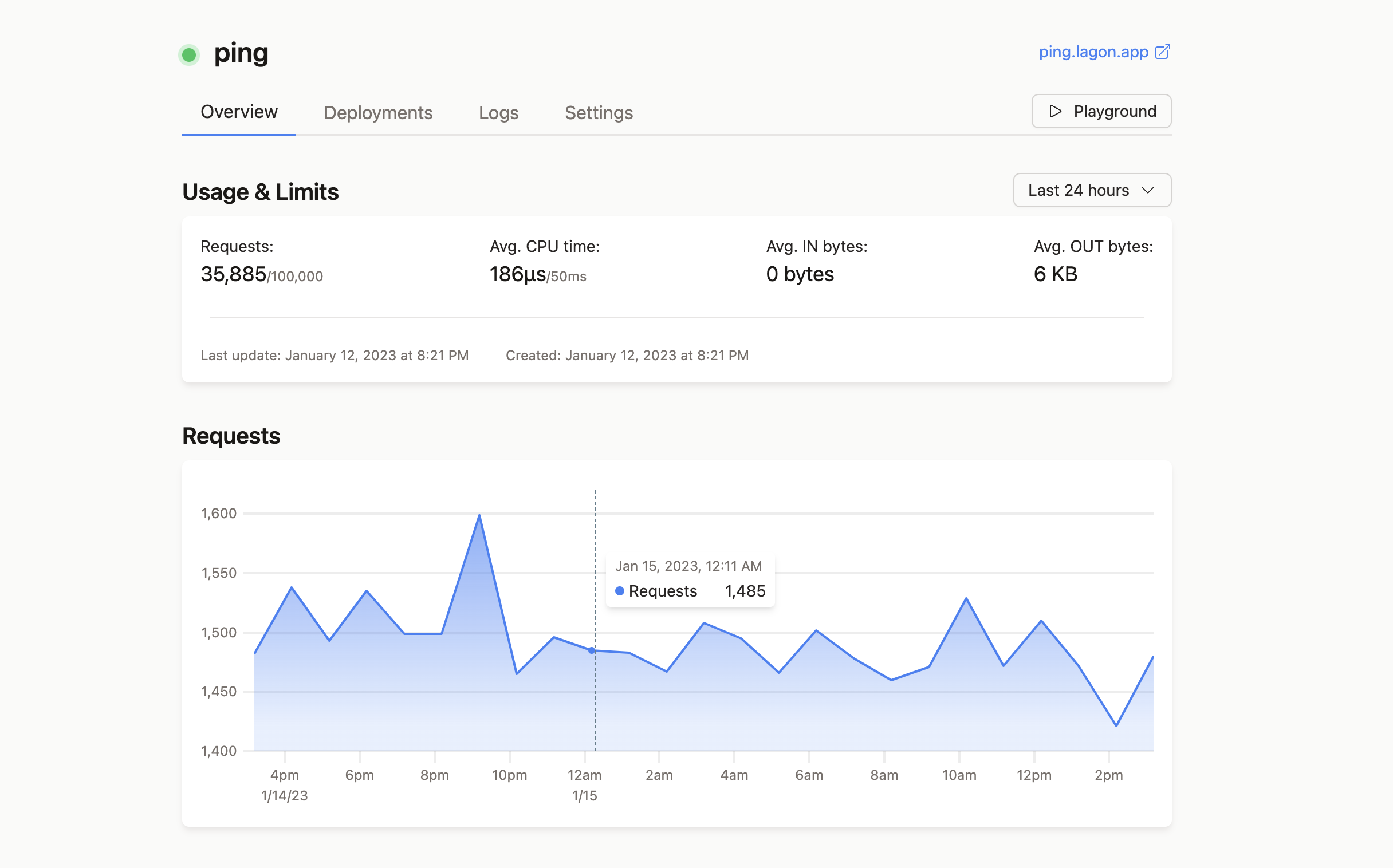Click the 10pm tick on chart axis
1393x868 pixels.
tap(509, 775)
